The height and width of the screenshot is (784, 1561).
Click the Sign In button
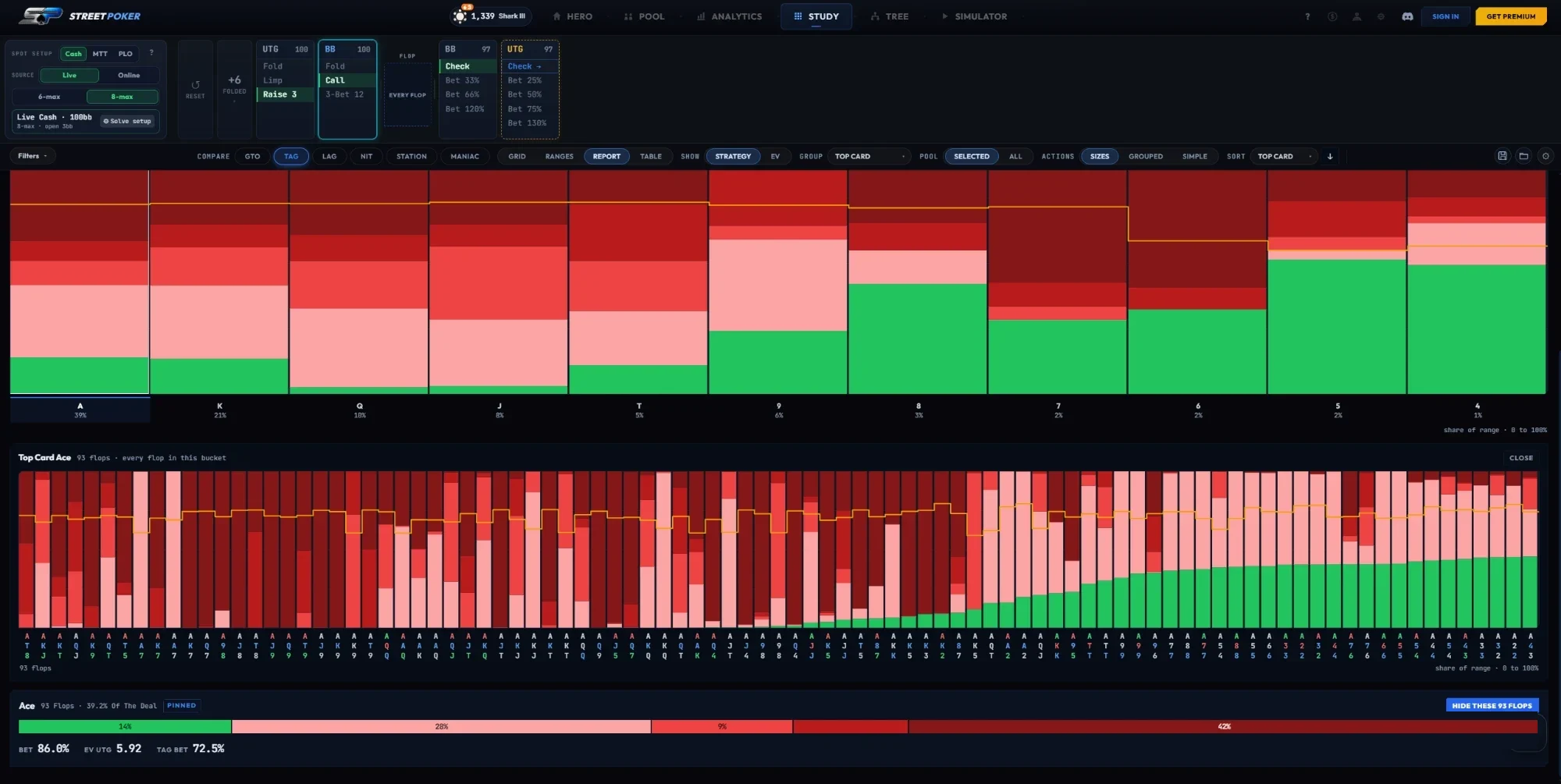tap(1445, 16)
